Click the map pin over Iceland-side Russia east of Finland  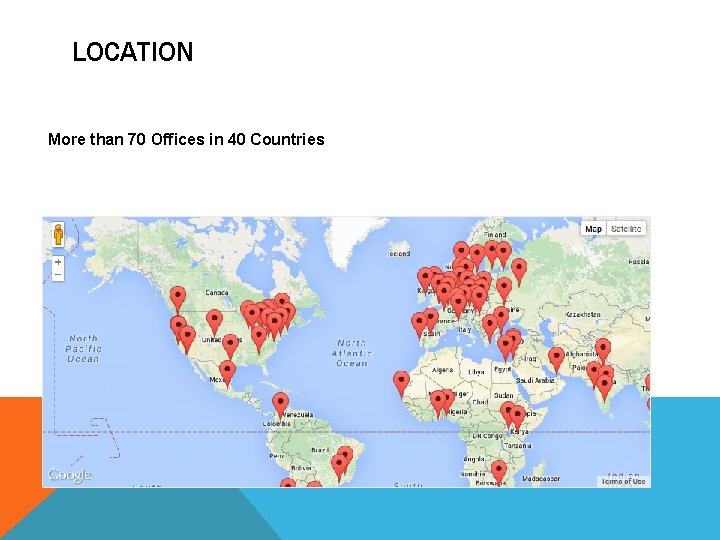click(x=519, y=272)
